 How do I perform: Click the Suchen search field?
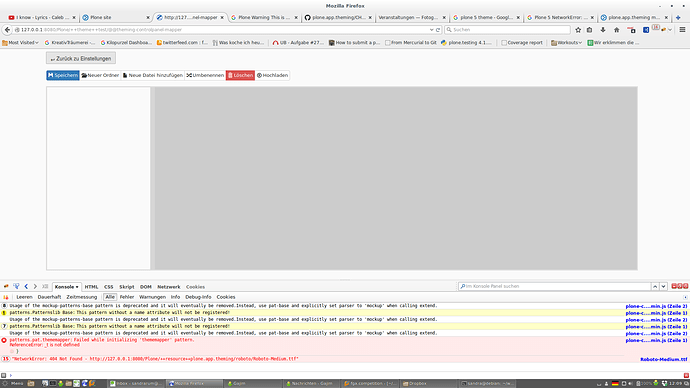[x=507, y=29]
